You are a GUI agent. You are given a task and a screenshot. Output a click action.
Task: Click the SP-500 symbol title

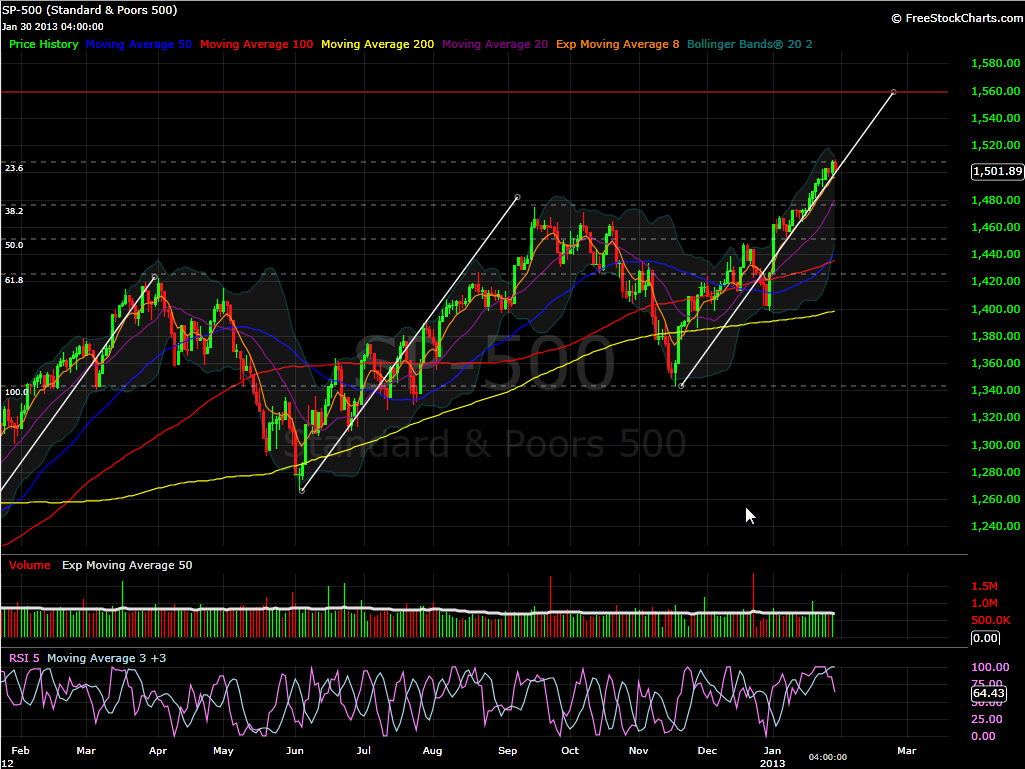click(x=90, y=10)
